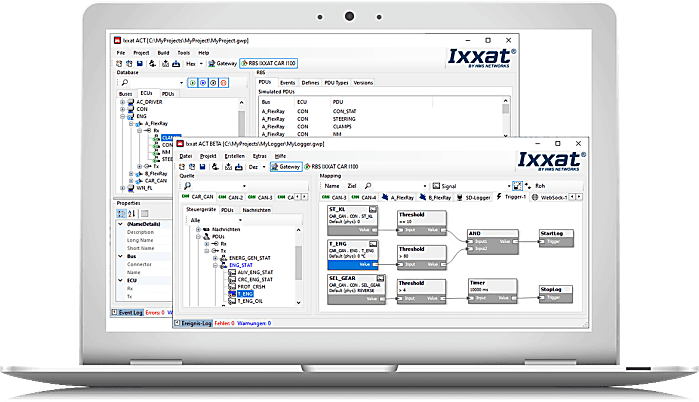Expand the WN_FL tree node

tap(122, 188)
